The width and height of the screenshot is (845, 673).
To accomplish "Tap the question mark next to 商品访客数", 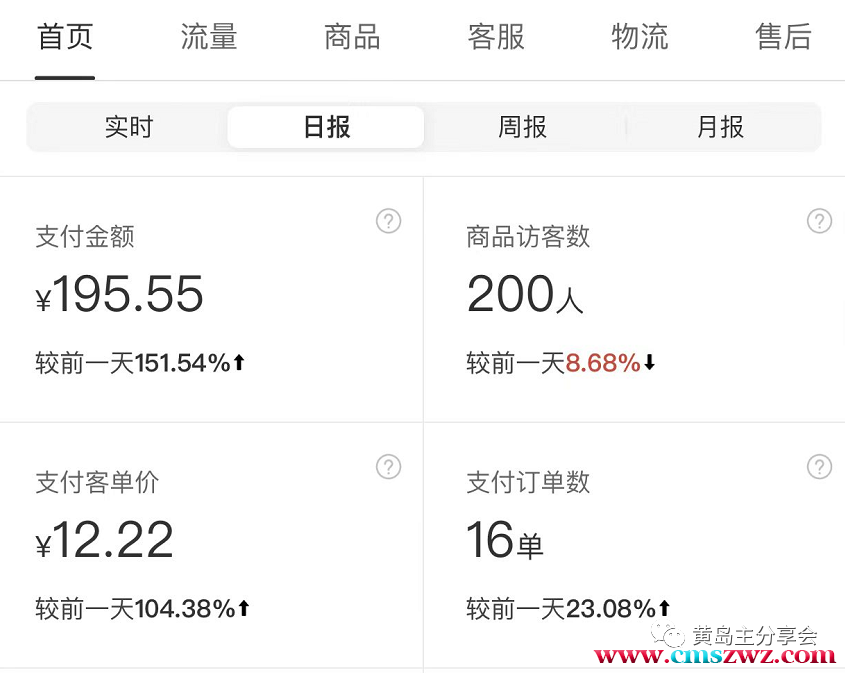I will click(819, 221).
